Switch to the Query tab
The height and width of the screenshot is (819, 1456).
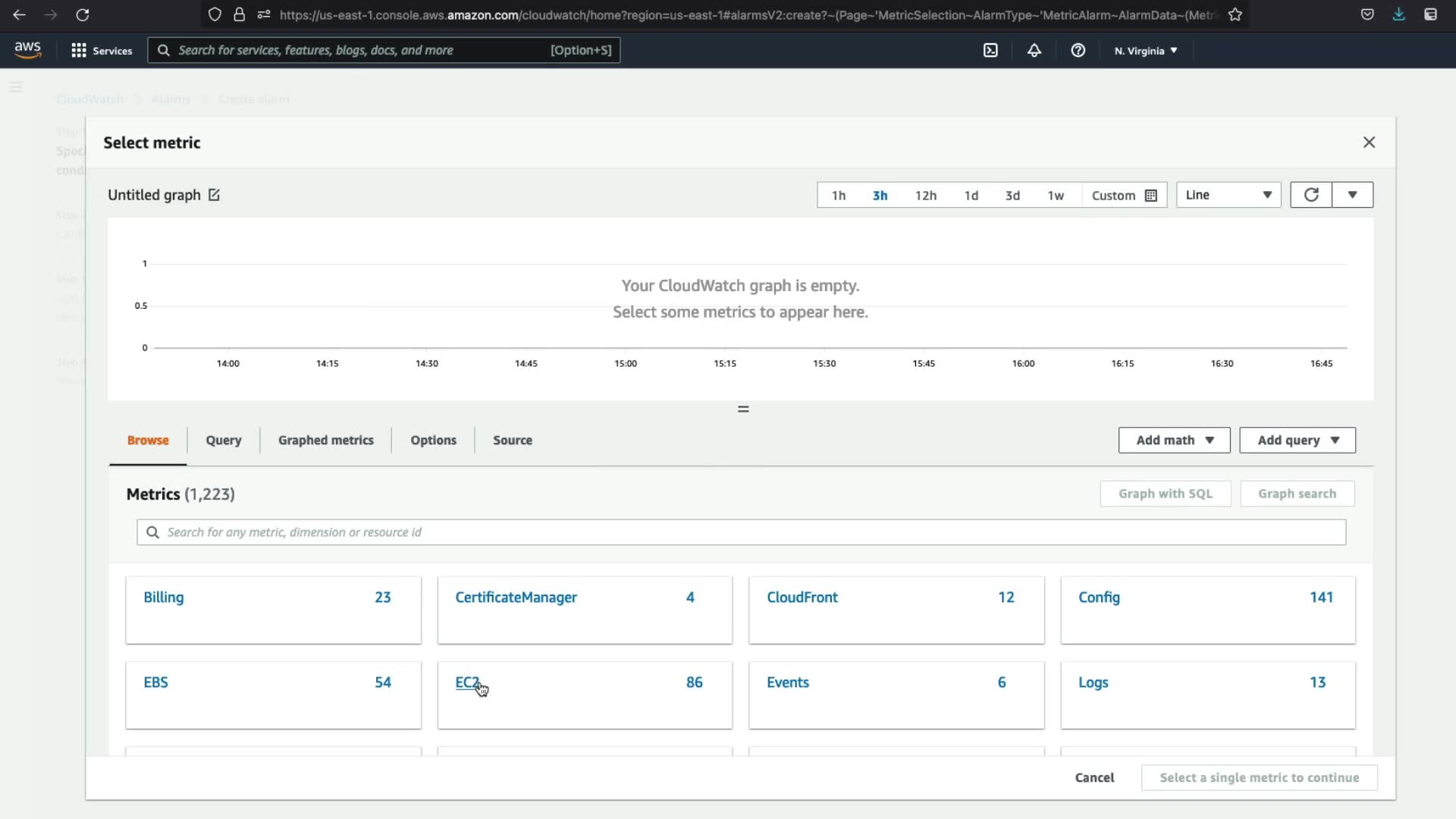pos(223,440)
